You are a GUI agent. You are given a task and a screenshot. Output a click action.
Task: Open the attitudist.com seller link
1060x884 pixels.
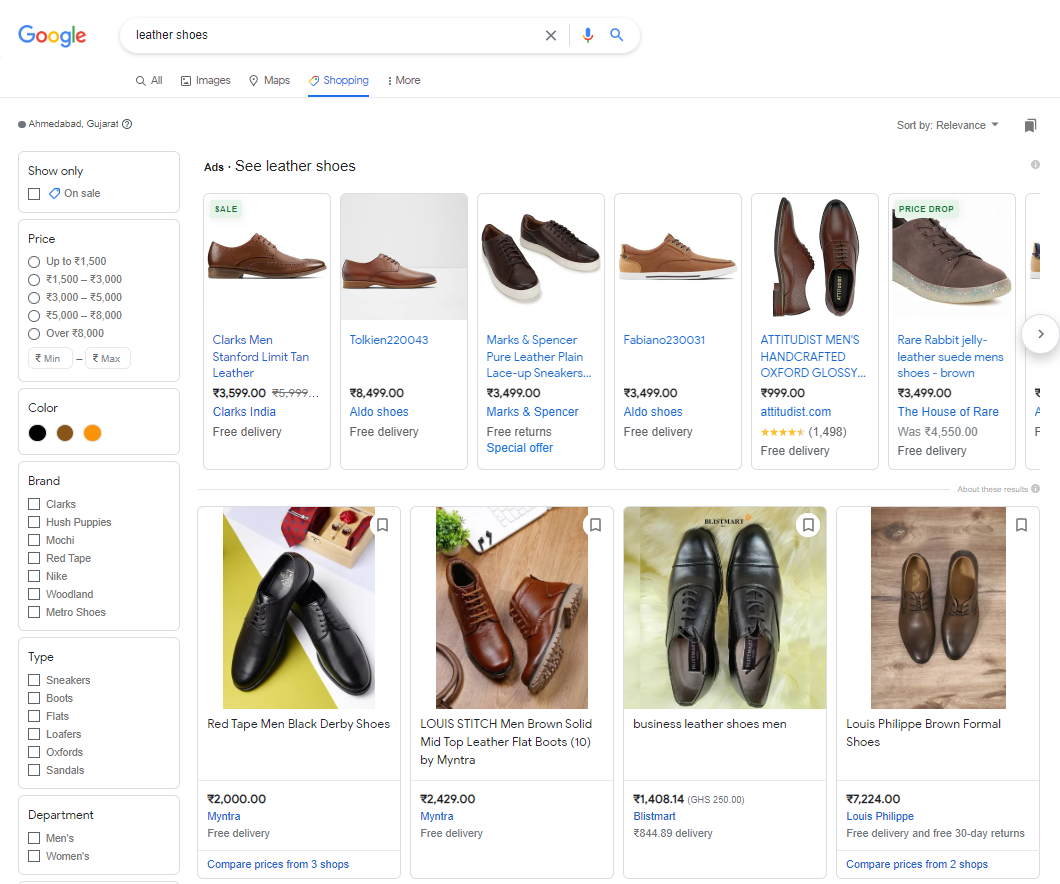pos(796,412)
